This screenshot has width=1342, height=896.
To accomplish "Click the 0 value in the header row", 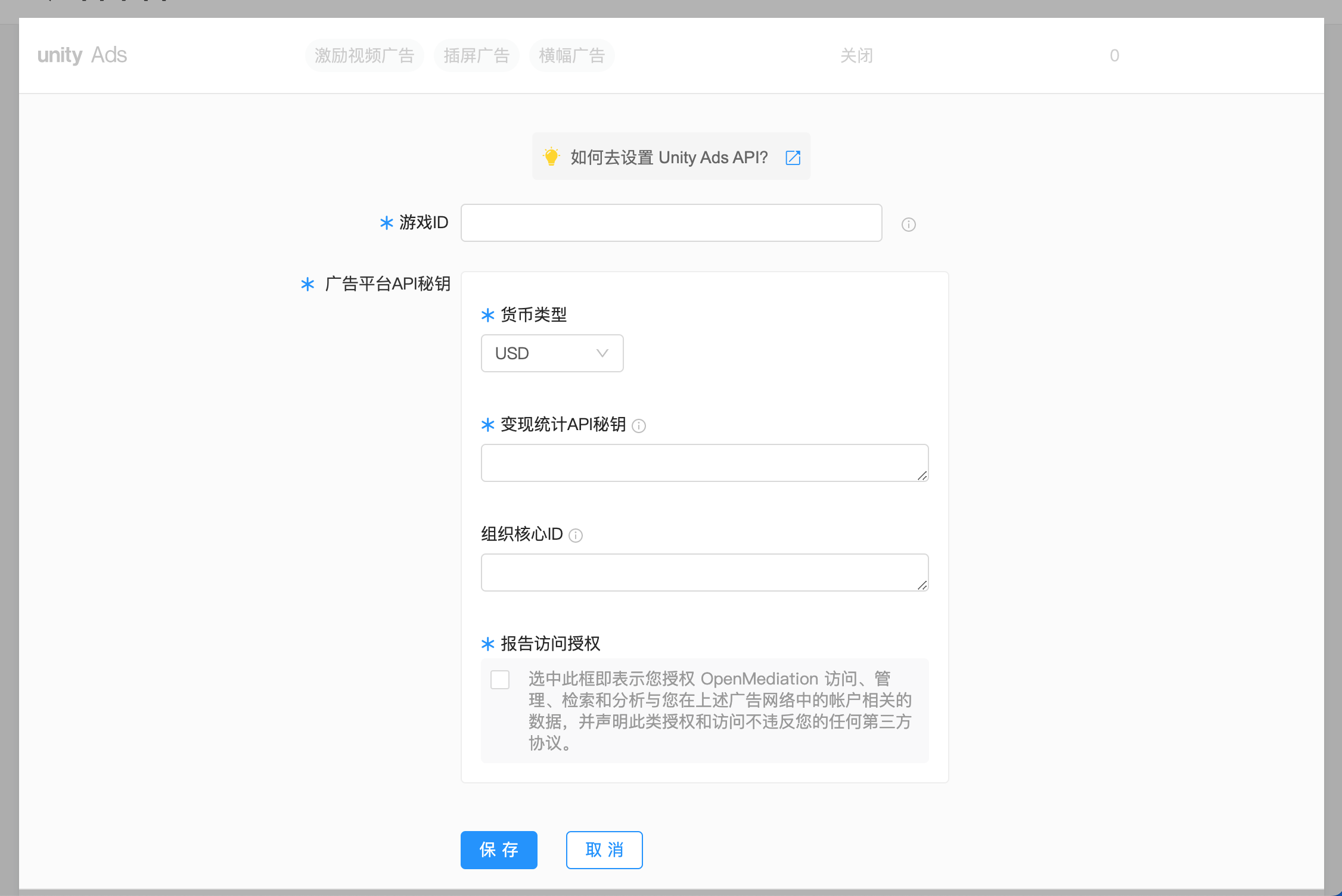I will (1114, 55).
